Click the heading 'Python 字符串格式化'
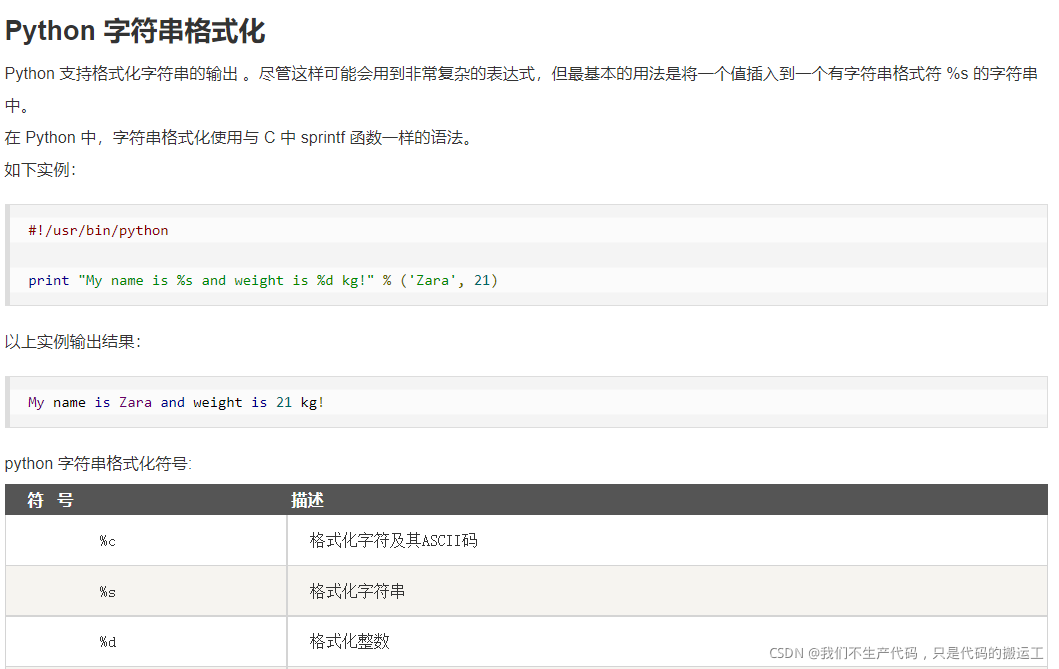The height and width of the screenshot is (669, 1059). 135,31
